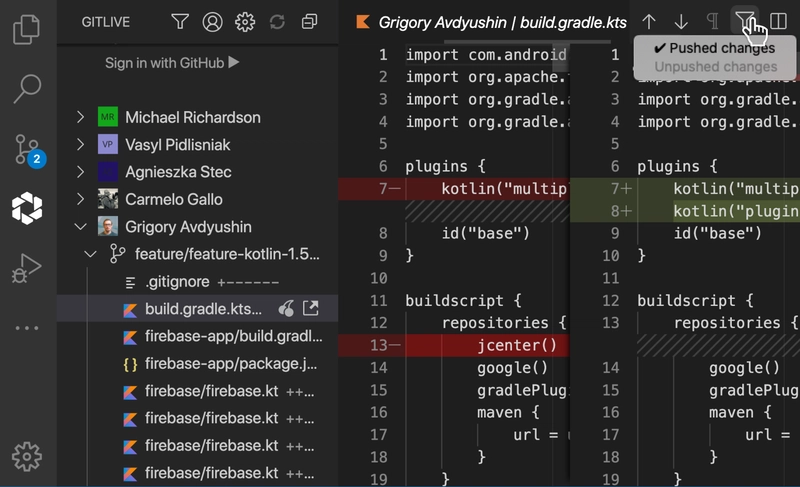Screen dimensions: 800x487
Task: Go to next change down arrow
Action: 681,21
